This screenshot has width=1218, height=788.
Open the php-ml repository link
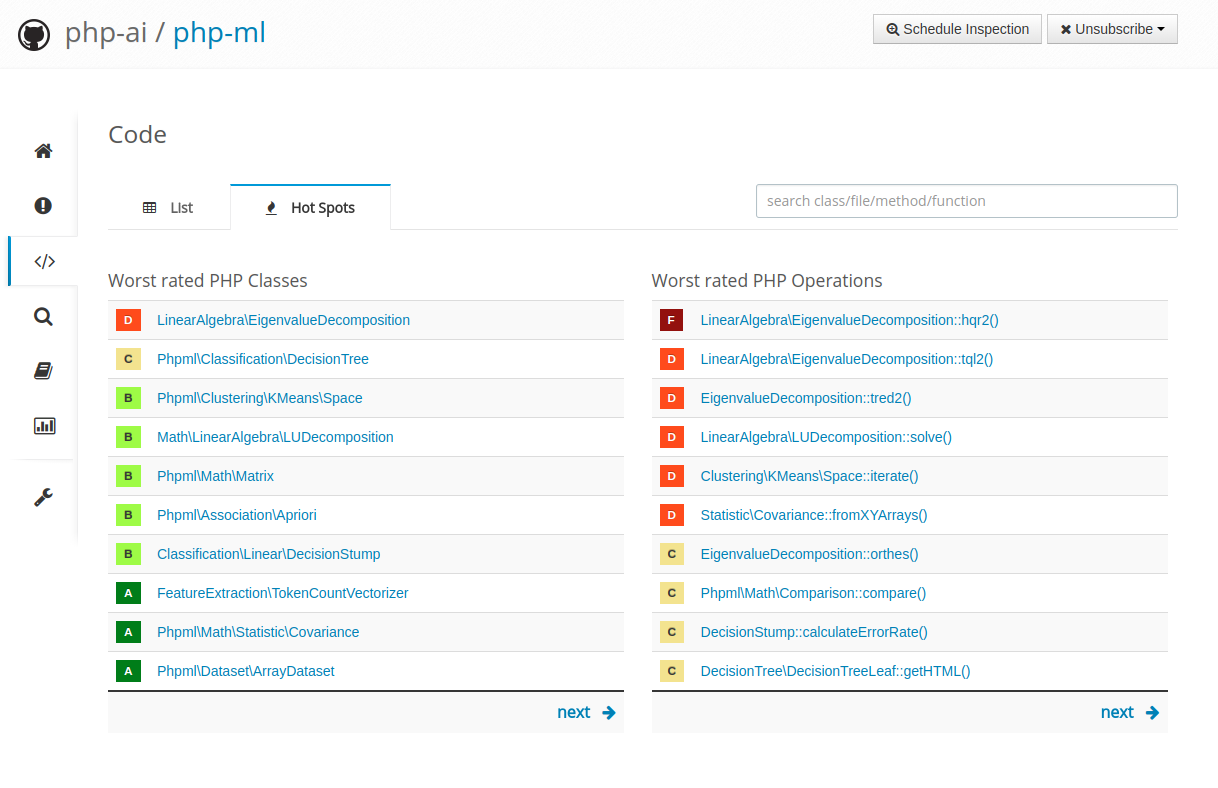pos(219,33)
